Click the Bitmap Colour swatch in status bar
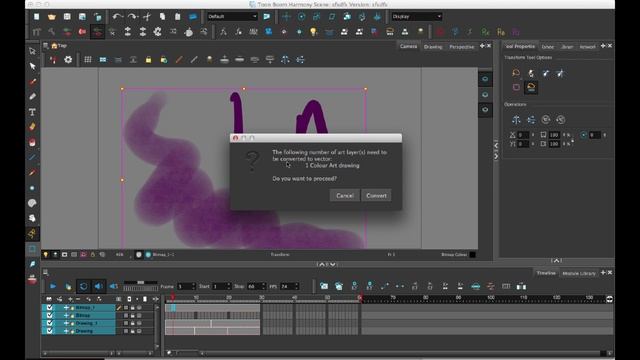 pos(472,254)
